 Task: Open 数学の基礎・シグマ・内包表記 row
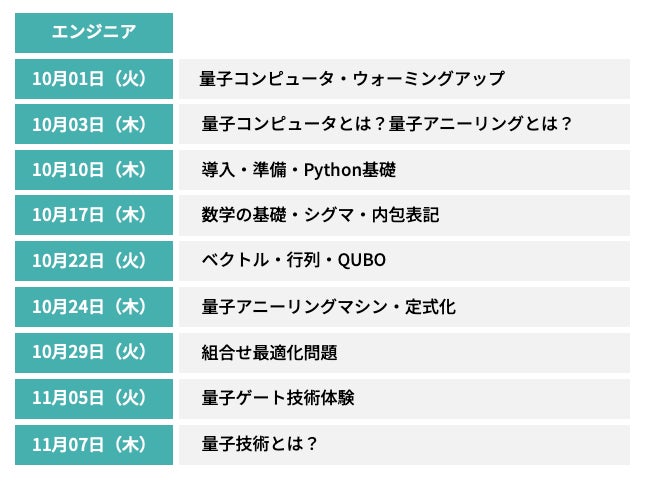click(x=405, y=215)
